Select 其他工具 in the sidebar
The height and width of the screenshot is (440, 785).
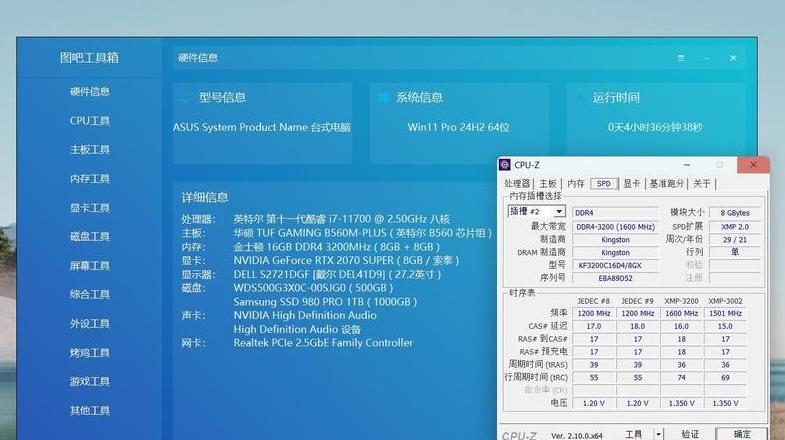90,410
